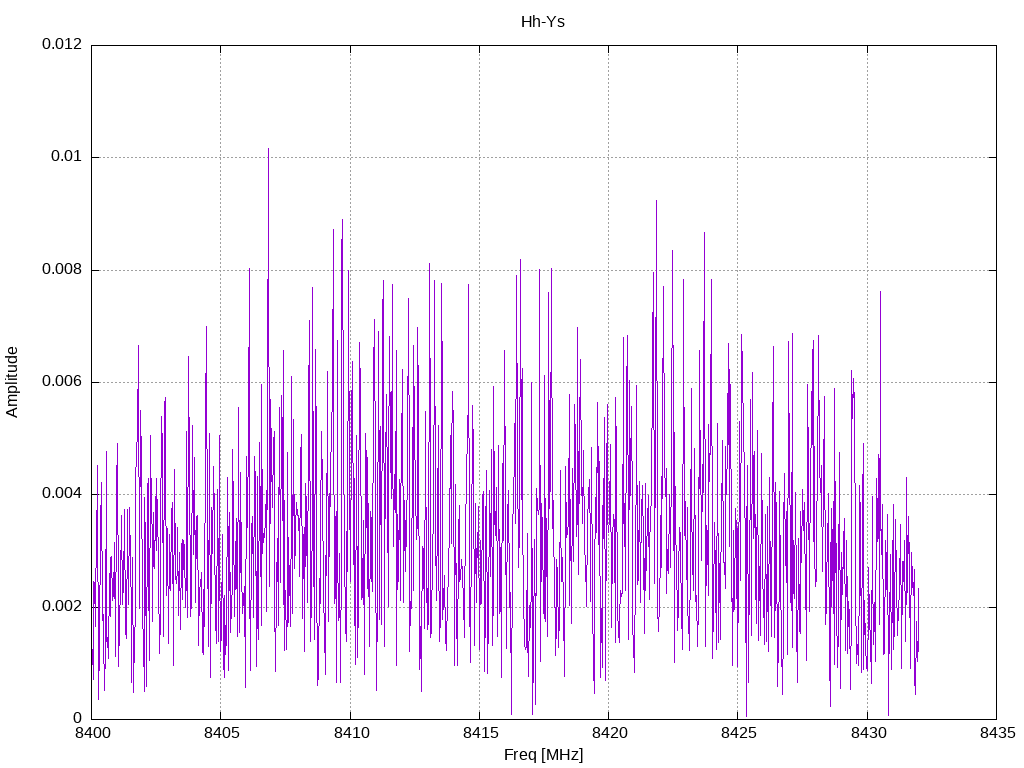The width and height of the screenshot is (1024, 768).
Task: Click the 8420 x-axis tick label
Action: 609,733
